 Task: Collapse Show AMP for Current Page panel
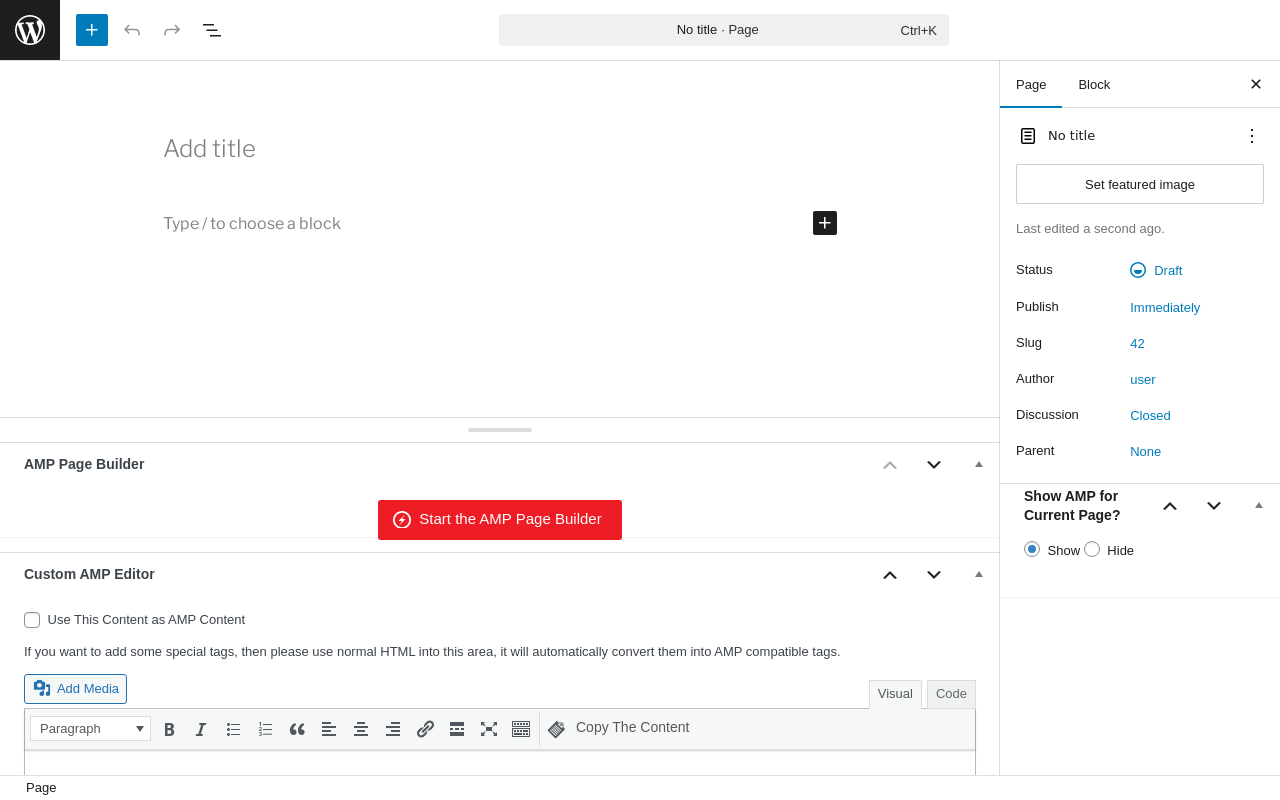[1259, 506]
